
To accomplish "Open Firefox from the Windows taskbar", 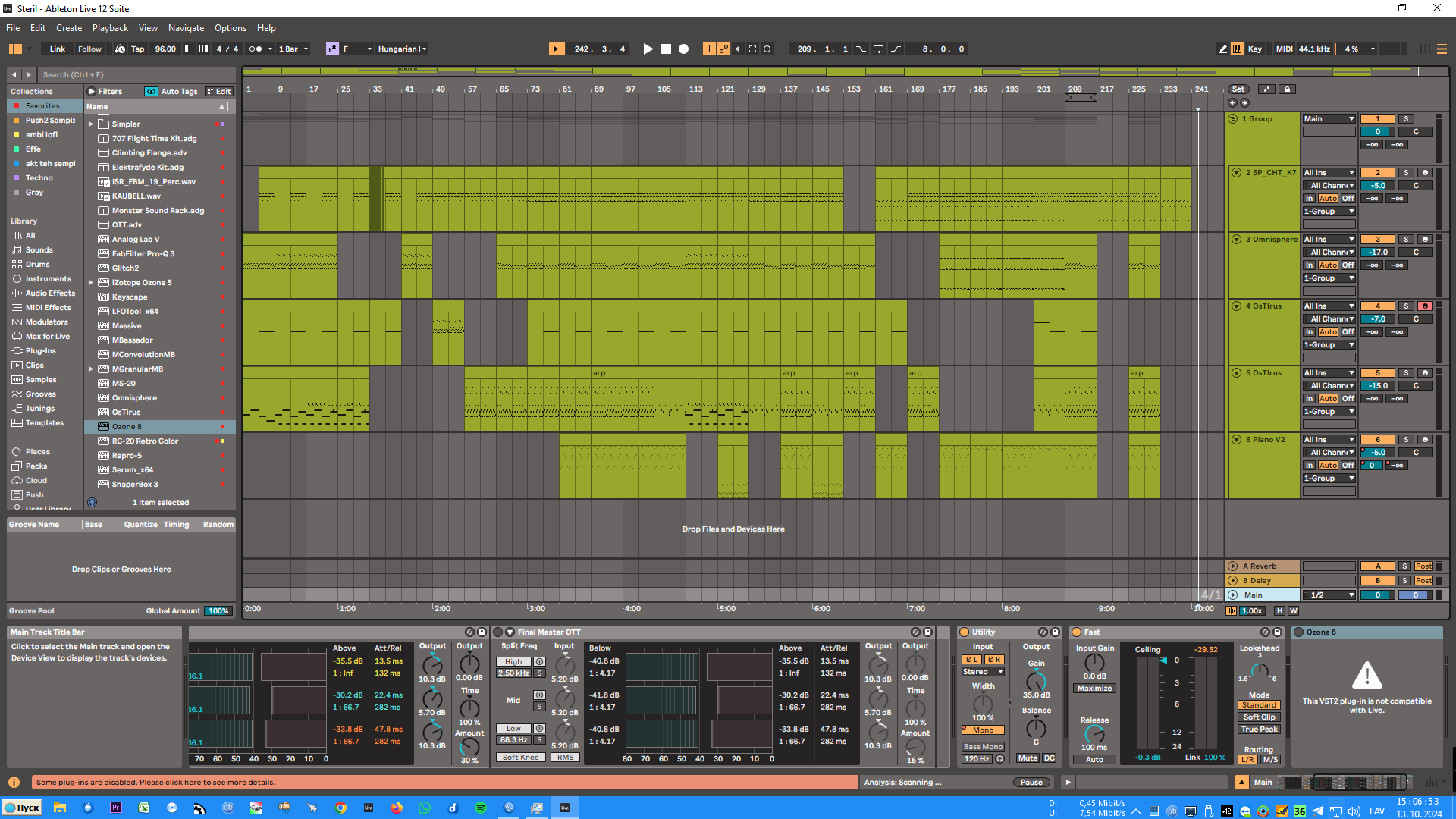I will tap(397, 808).
